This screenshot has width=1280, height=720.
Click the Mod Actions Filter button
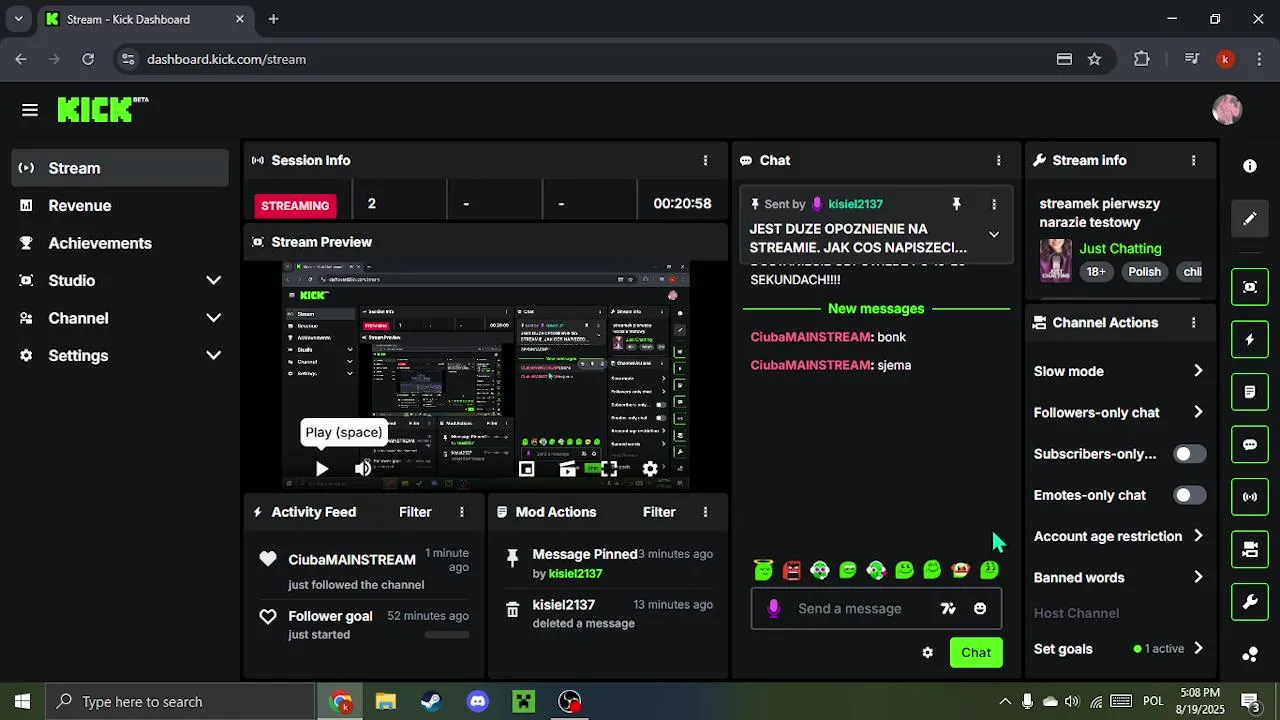(x=659, y=512)
